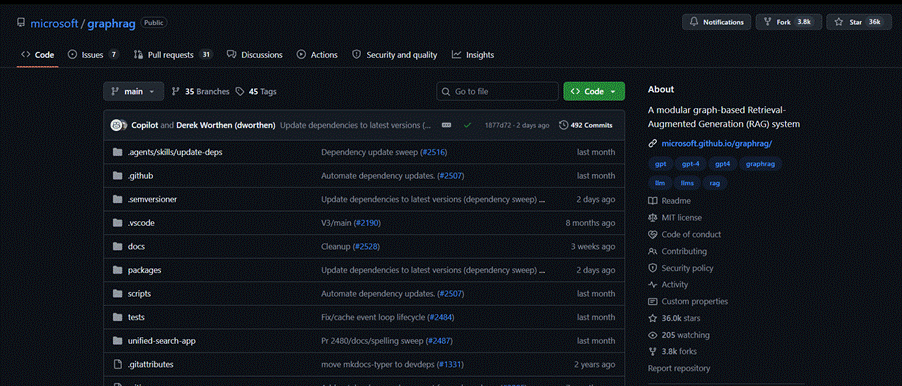
Task: Open pull request #1331 link
Action: 450,365
